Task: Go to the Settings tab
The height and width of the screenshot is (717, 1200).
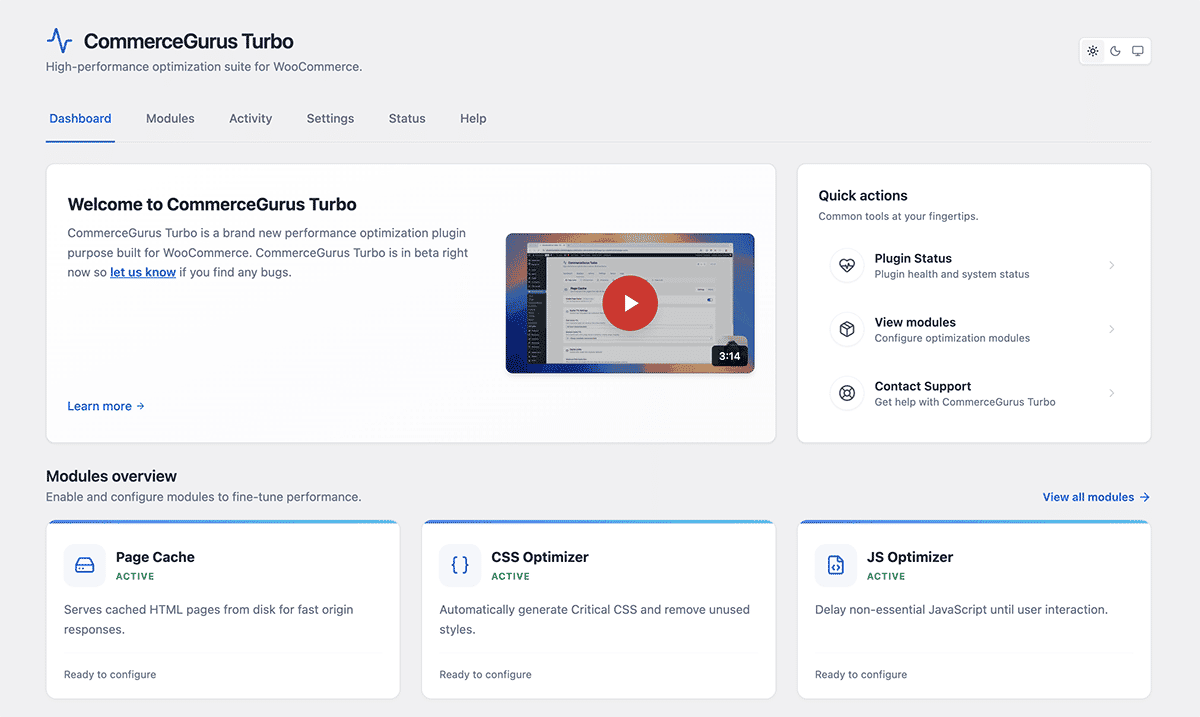Action: (x=330, y=118)
